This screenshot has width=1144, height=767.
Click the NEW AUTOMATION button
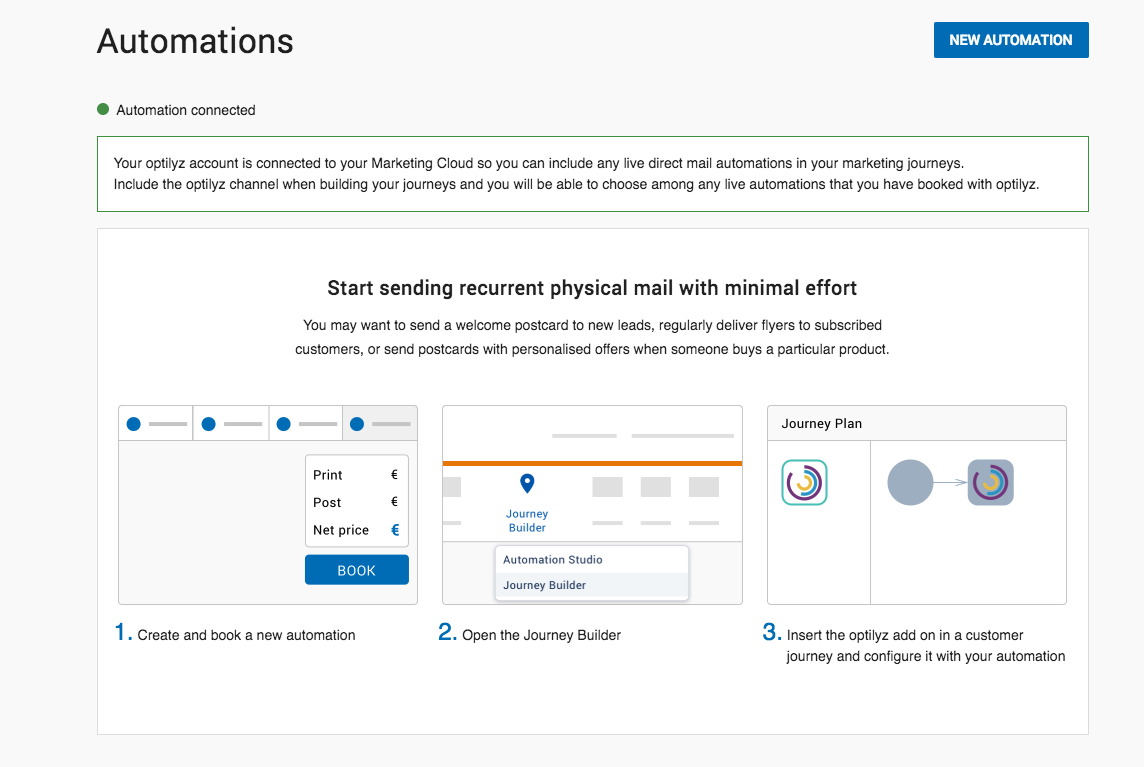tap(1010, 40)
